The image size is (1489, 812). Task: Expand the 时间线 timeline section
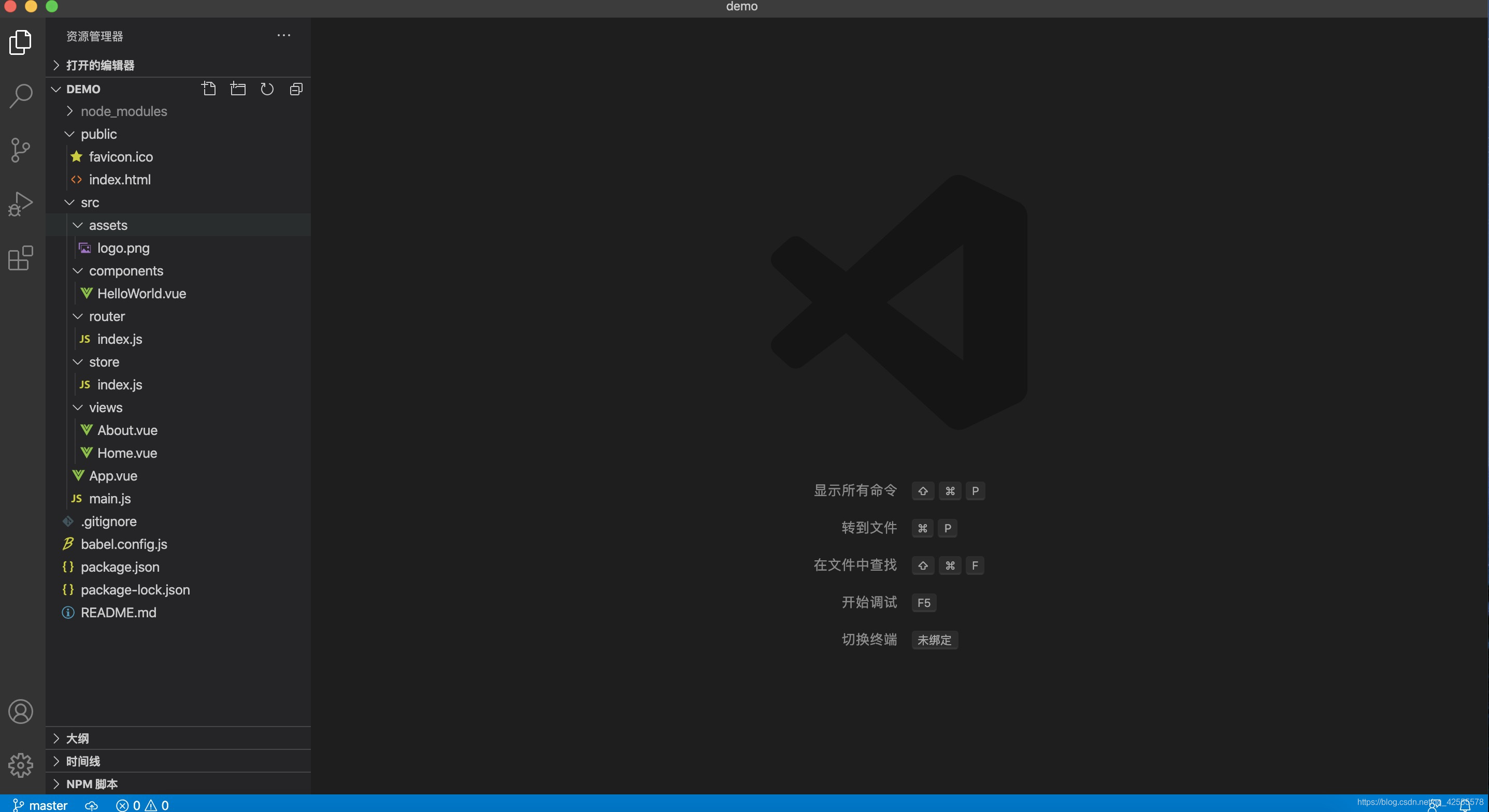(178, 761)
